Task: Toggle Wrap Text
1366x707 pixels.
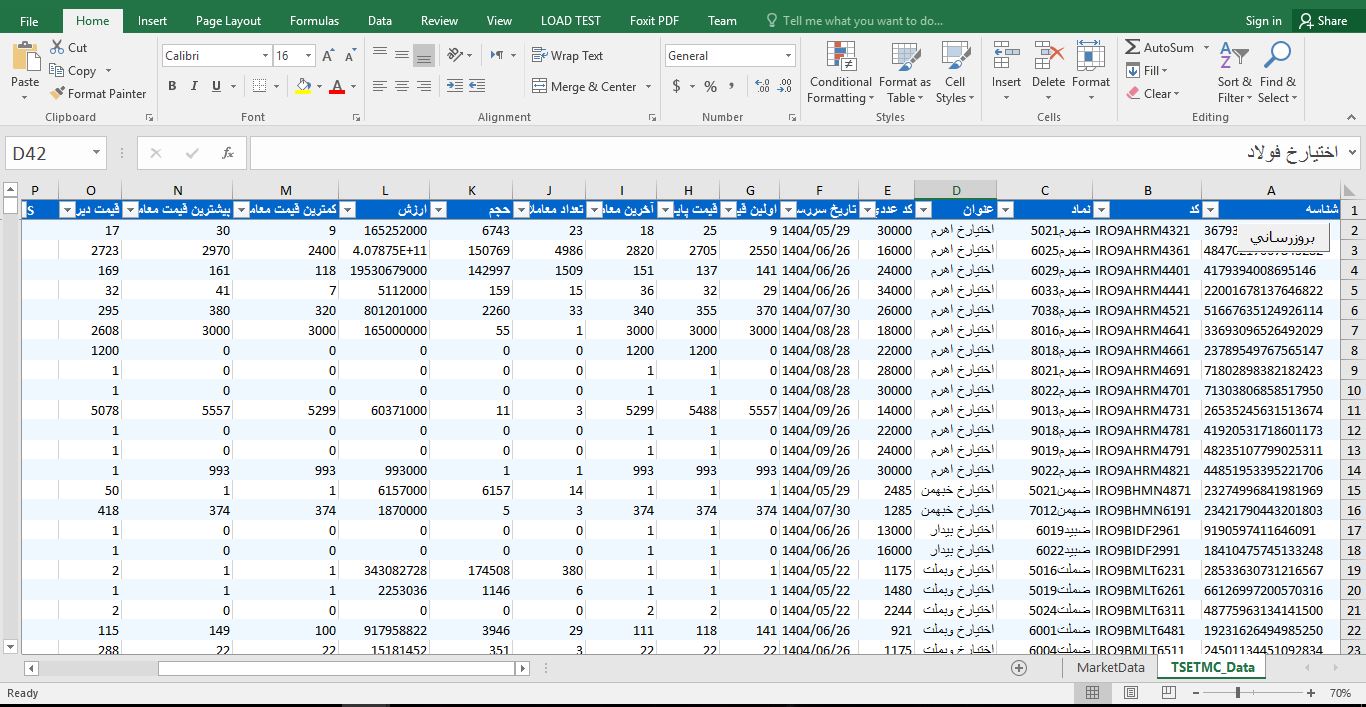Action: pos(568,56)
